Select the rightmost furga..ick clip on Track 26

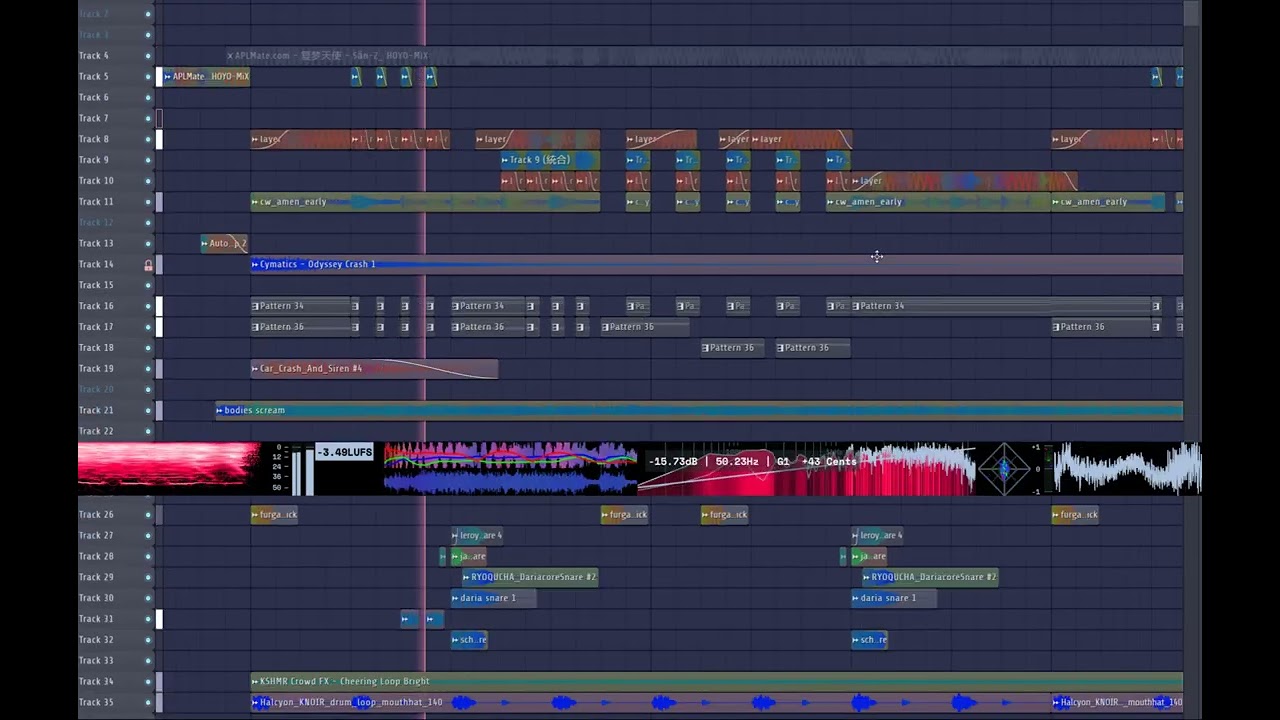click(x=1075, y=515)
